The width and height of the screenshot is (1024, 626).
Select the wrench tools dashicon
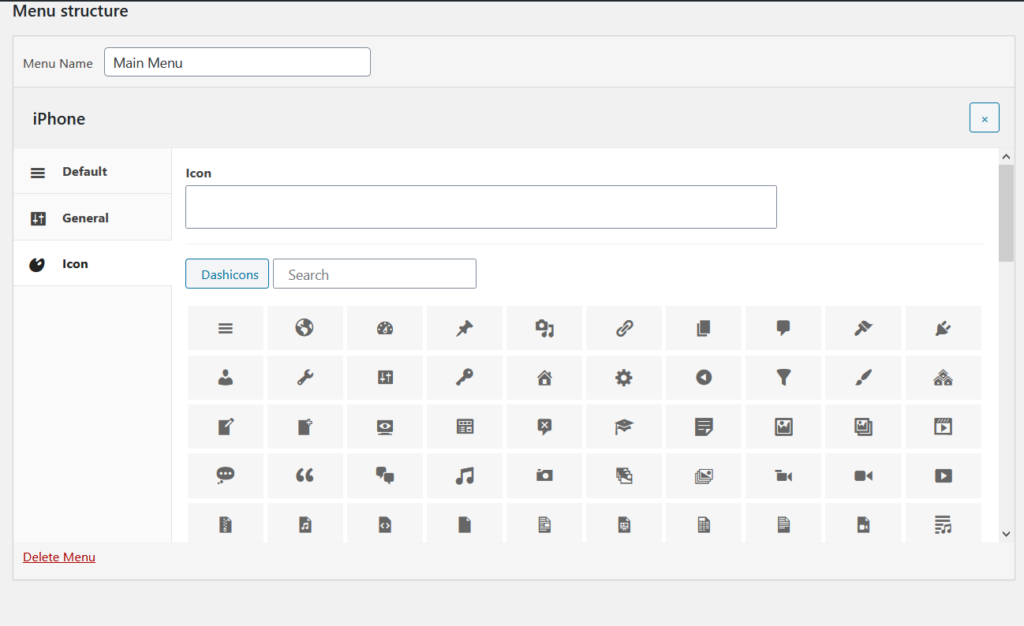[x=305, y=377]
